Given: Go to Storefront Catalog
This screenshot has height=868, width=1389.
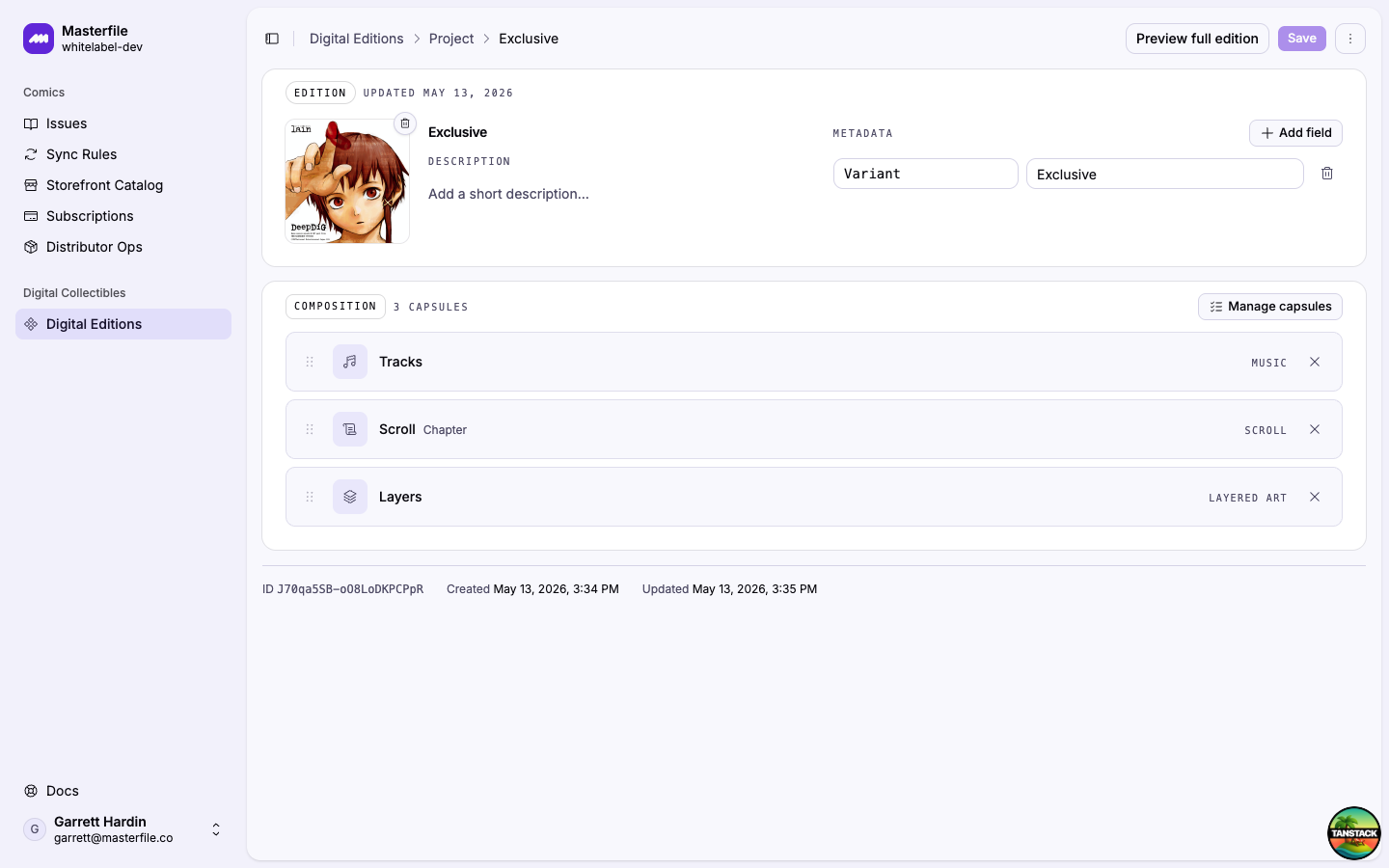Looking at the screenshot, I should [123, 185].
